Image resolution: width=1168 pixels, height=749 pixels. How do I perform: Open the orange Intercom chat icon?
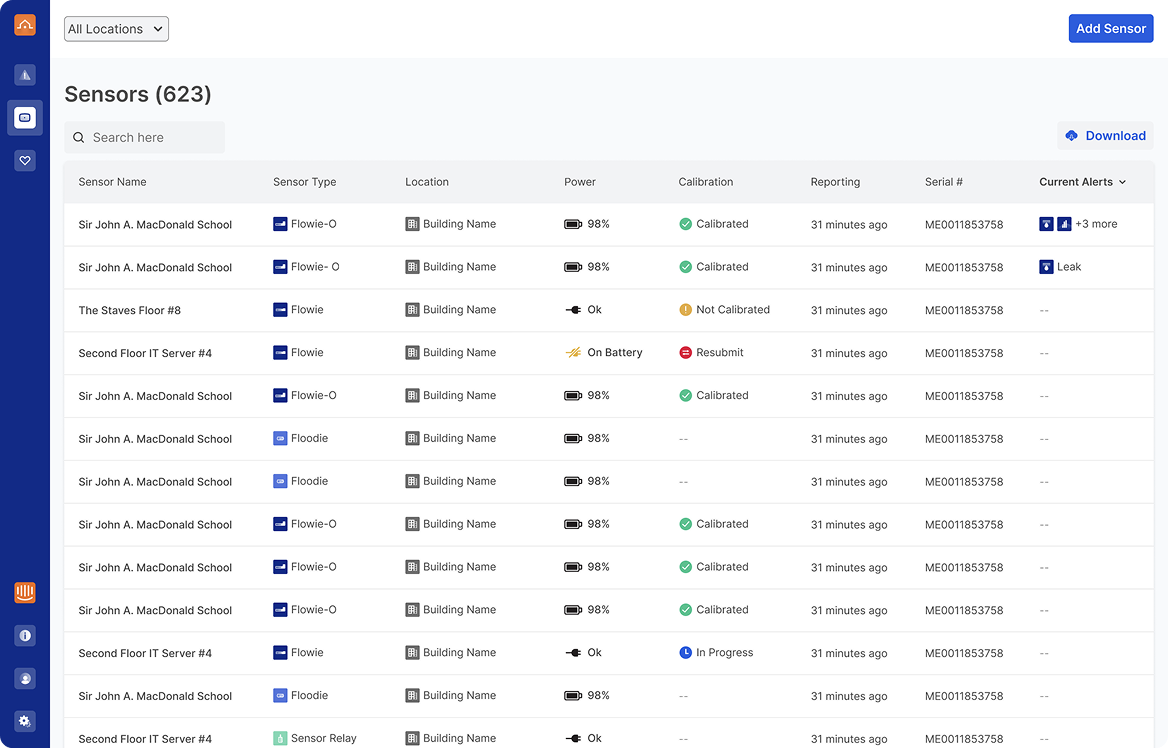click(25, 593)
